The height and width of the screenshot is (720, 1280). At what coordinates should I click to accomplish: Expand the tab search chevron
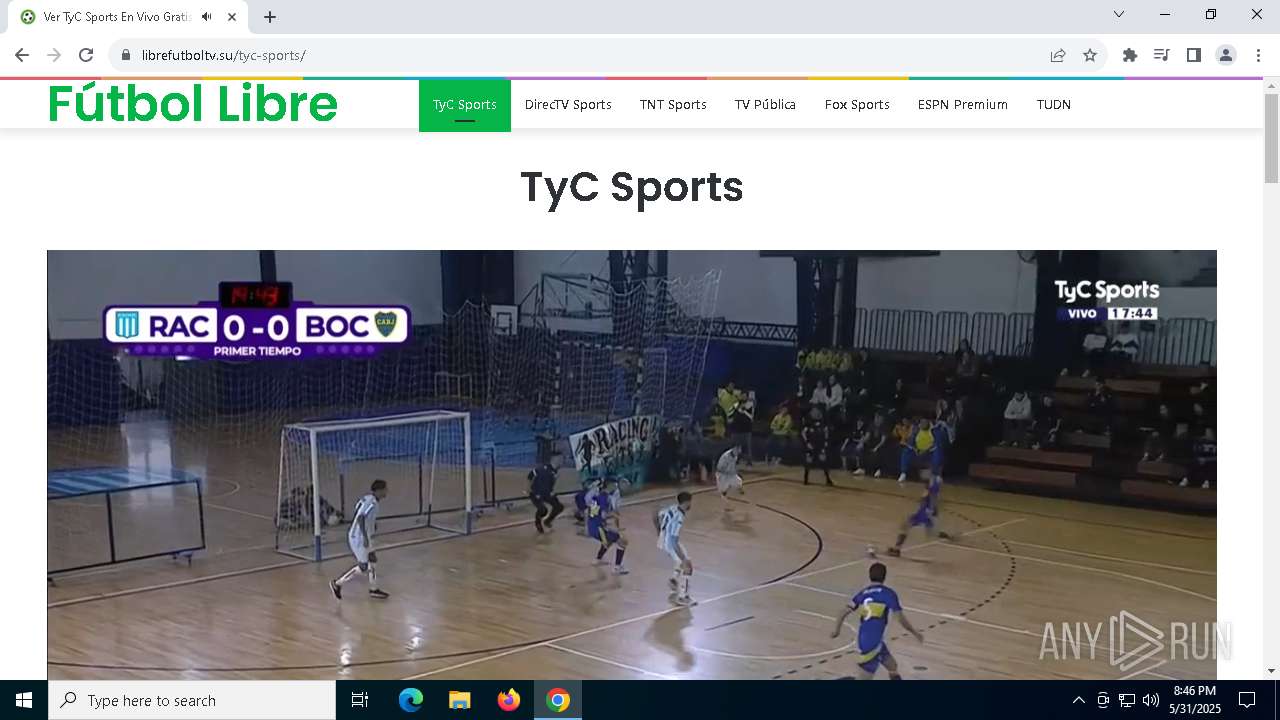point(1119,14)
